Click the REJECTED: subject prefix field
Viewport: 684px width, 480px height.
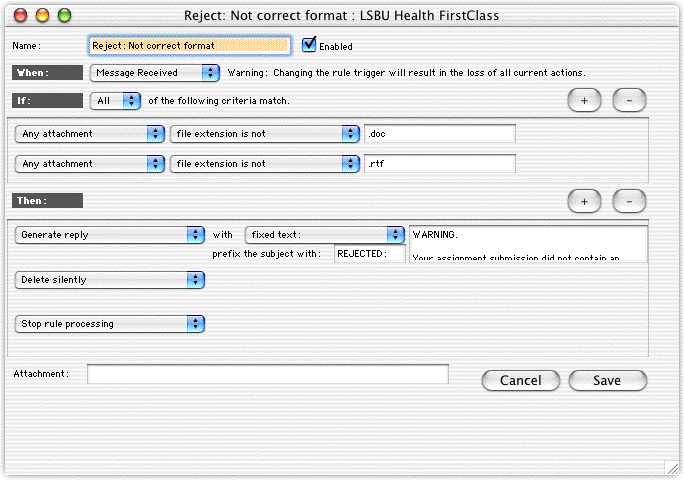pos(369,254)
